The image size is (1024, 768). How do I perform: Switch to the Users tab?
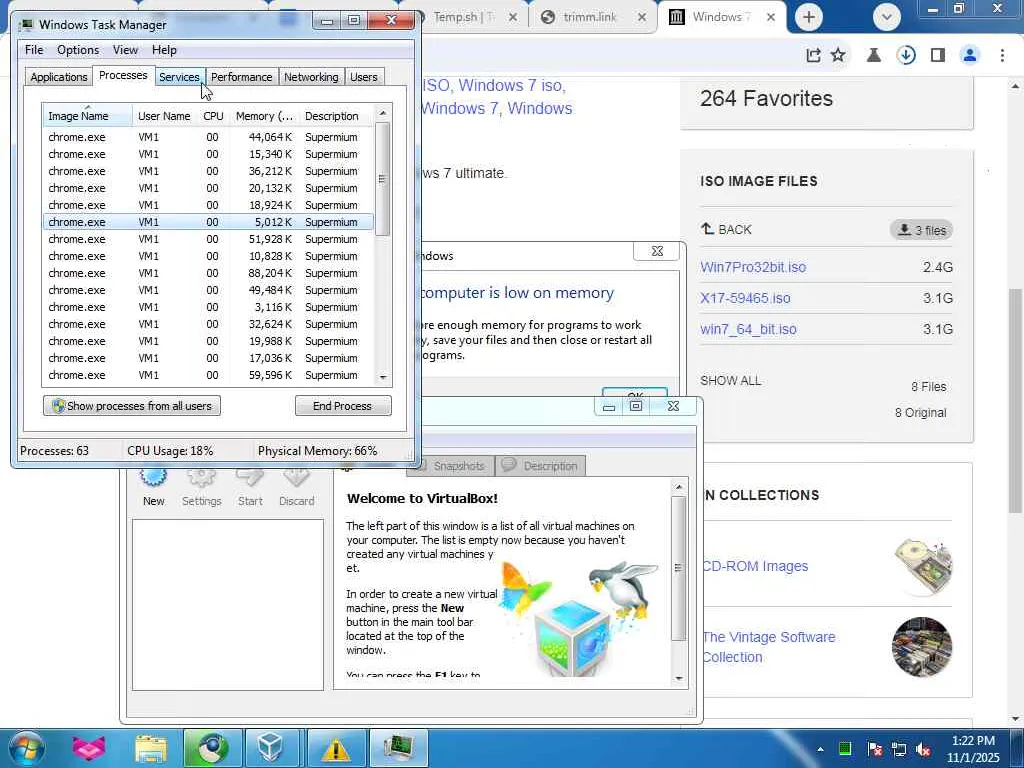364,76
